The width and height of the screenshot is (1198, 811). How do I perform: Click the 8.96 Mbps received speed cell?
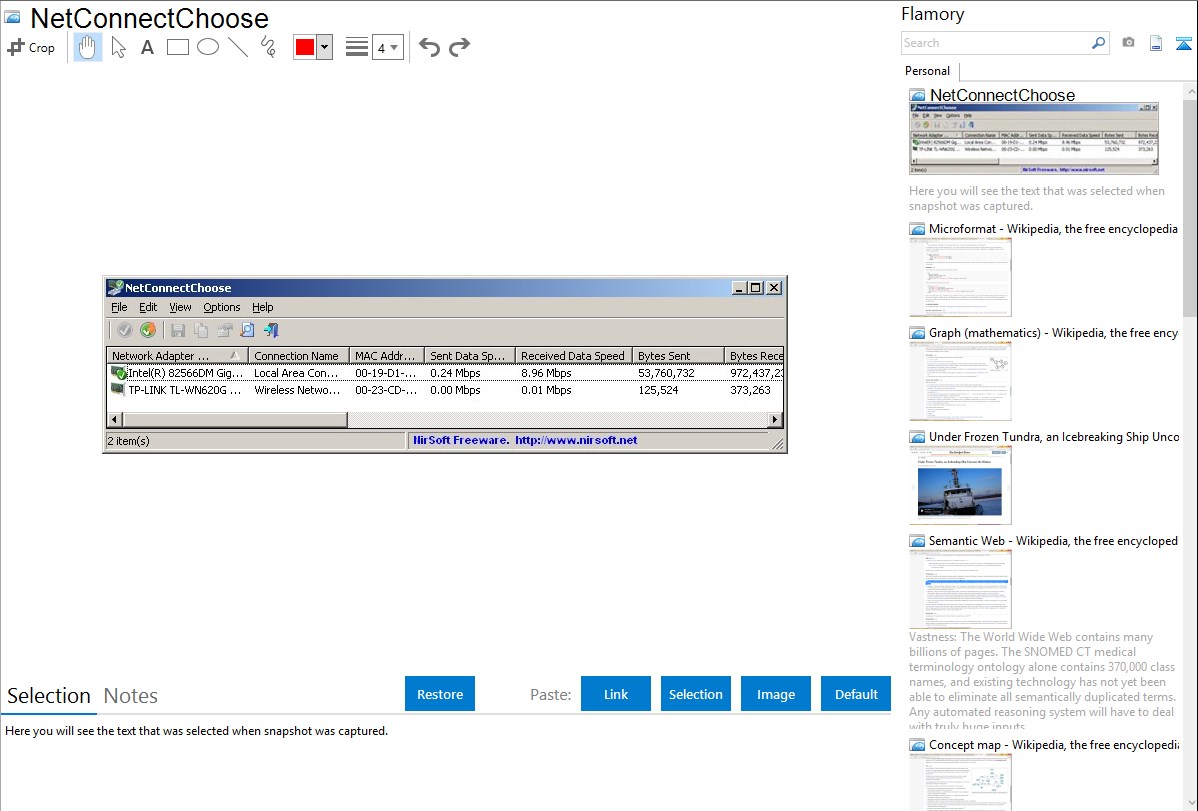546,373
